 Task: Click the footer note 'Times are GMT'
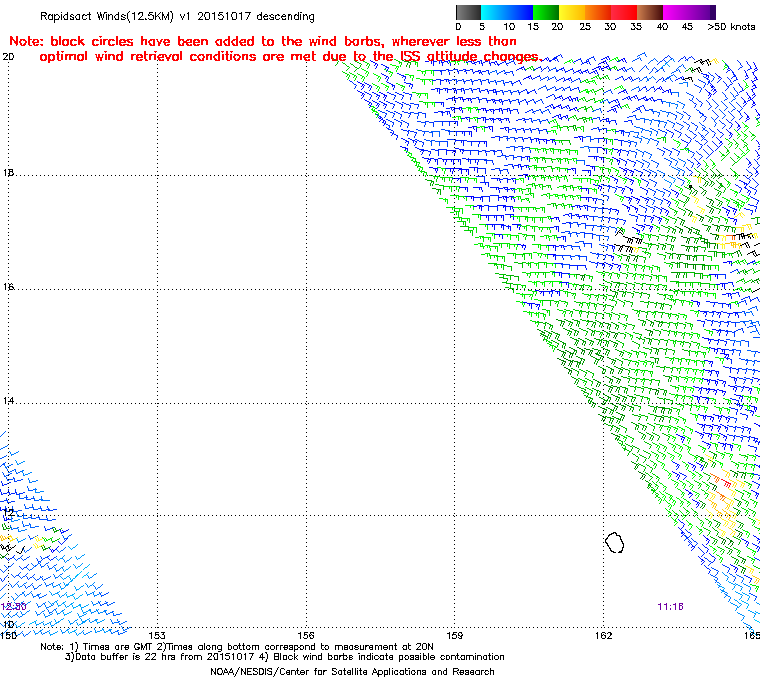(118, 647)
